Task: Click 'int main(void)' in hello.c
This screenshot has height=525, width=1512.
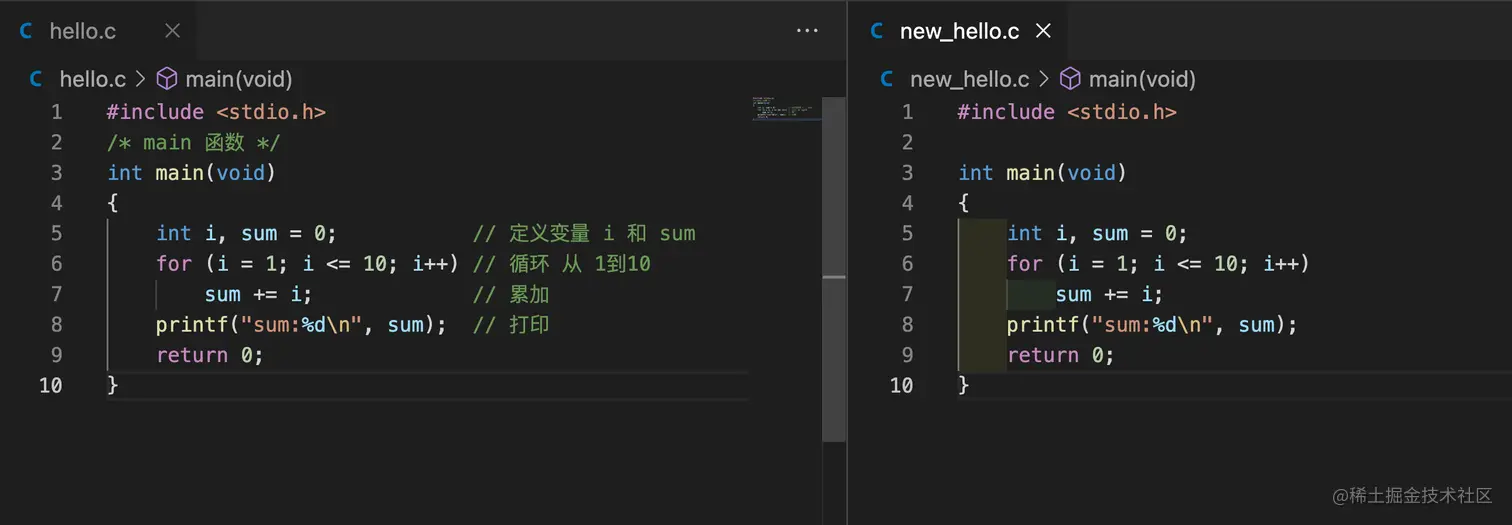Action: (192, 173)
